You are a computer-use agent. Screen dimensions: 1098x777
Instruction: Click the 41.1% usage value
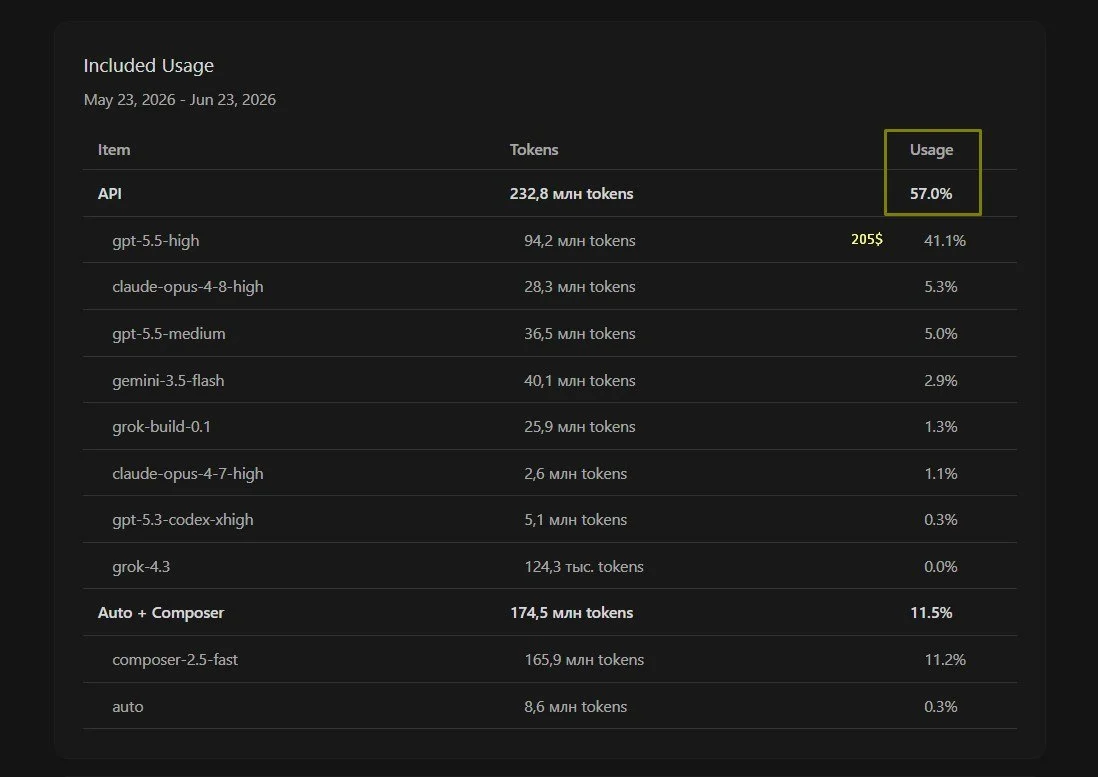pos(945,241)
